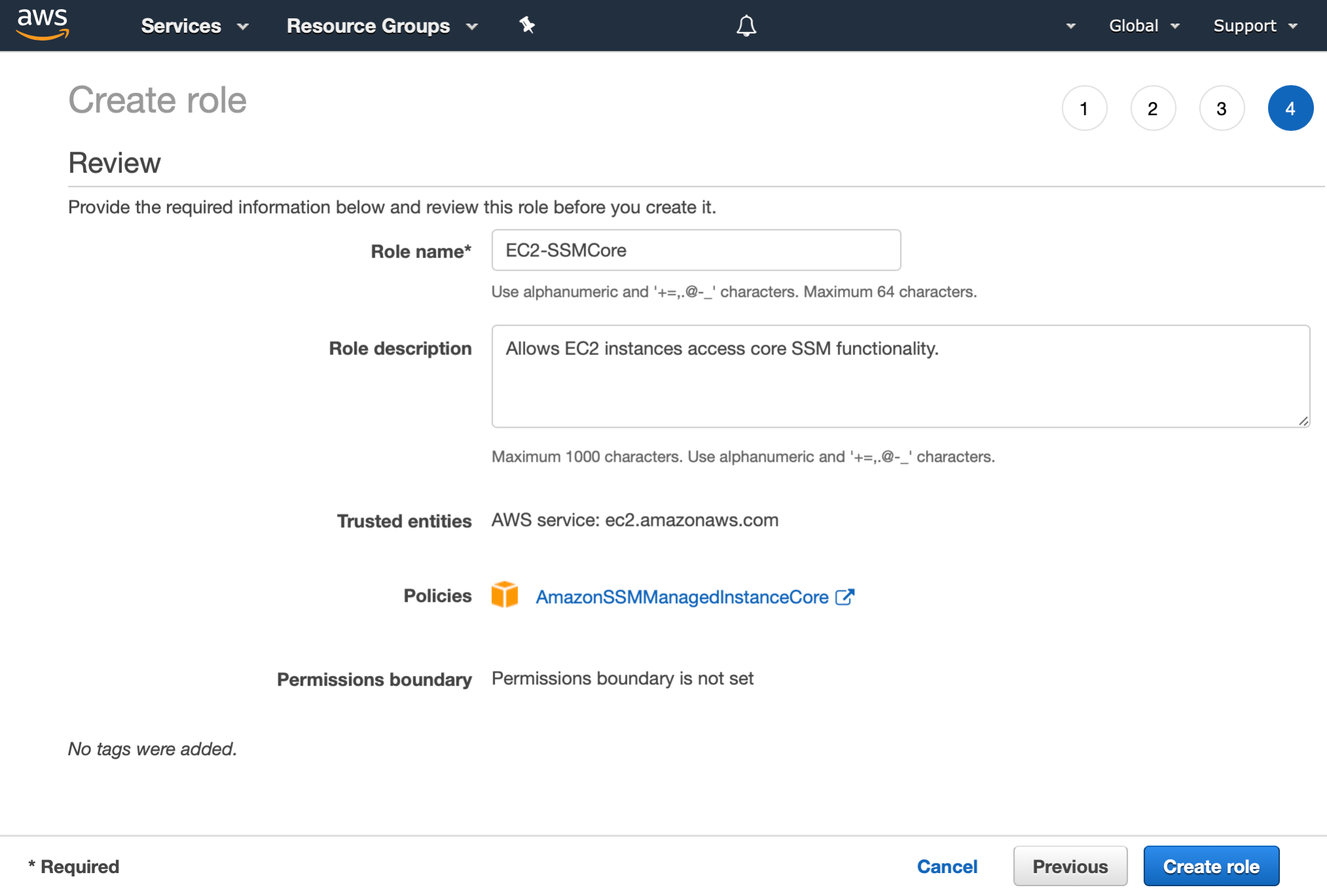Open the notifications bell

click(x=745, y=25)
